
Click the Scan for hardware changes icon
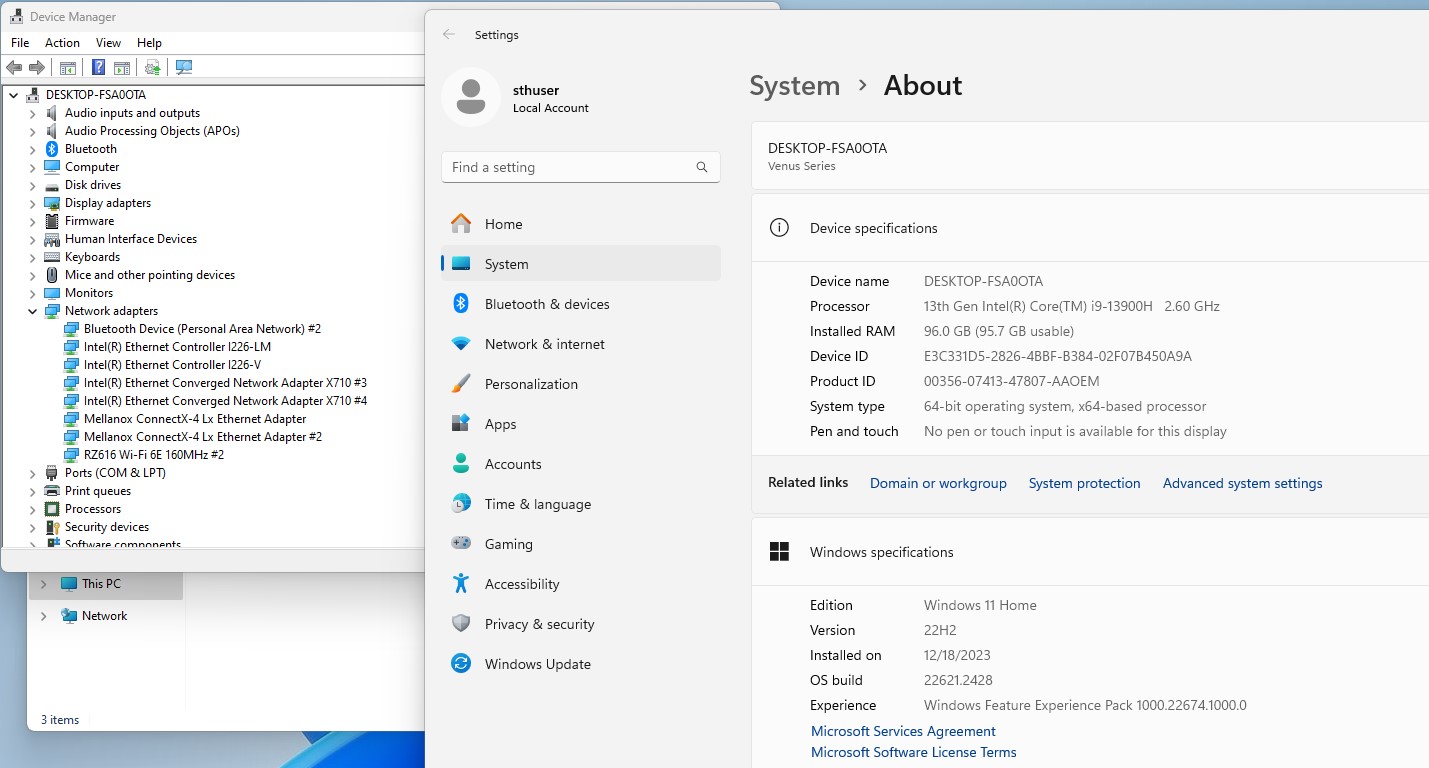tap(184, 67)
